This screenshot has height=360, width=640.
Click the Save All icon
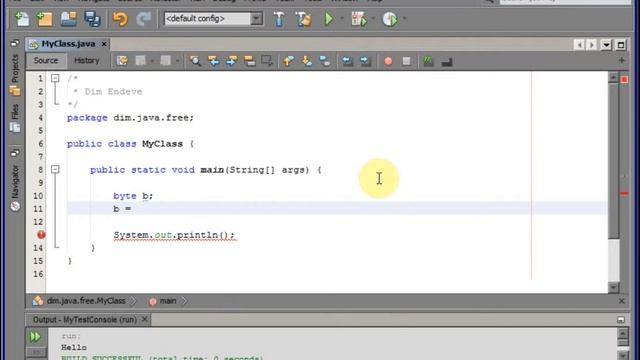tap(92, 19)
